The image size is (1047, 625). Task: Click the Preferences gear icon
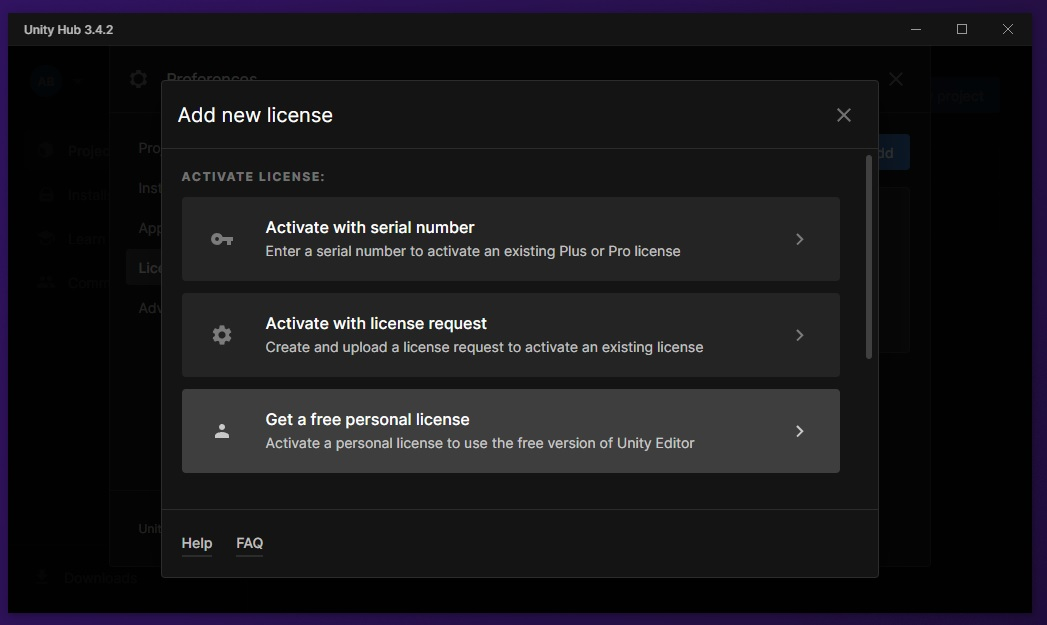[138, 78]
